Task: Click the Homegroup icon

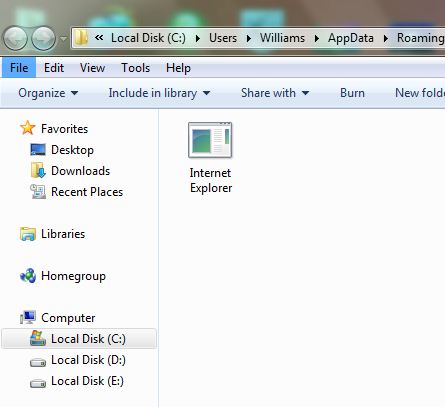Action: tap(28, 276)
